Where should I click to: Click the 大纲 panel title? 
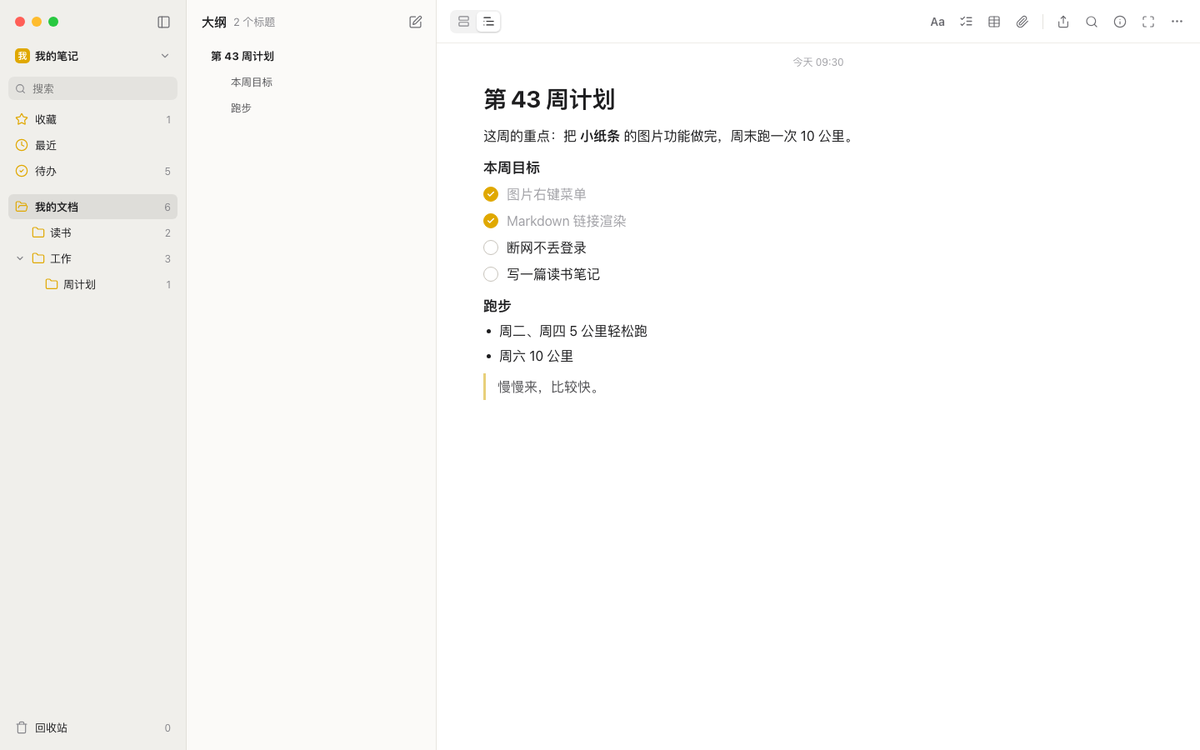[x=214, y=22]
